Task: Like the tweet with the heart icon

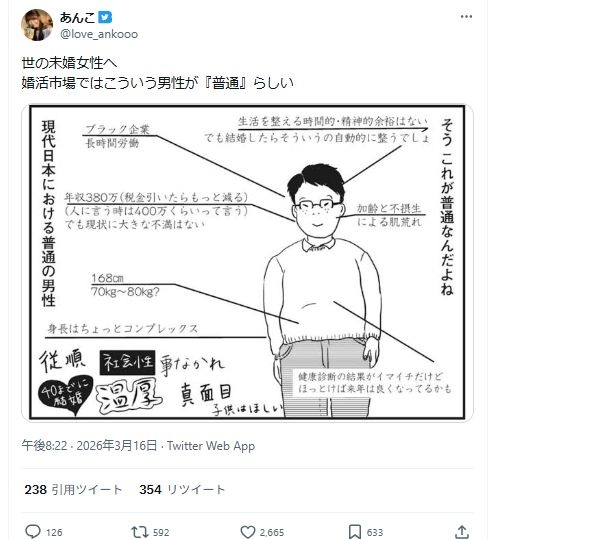Action: (248, 532)
